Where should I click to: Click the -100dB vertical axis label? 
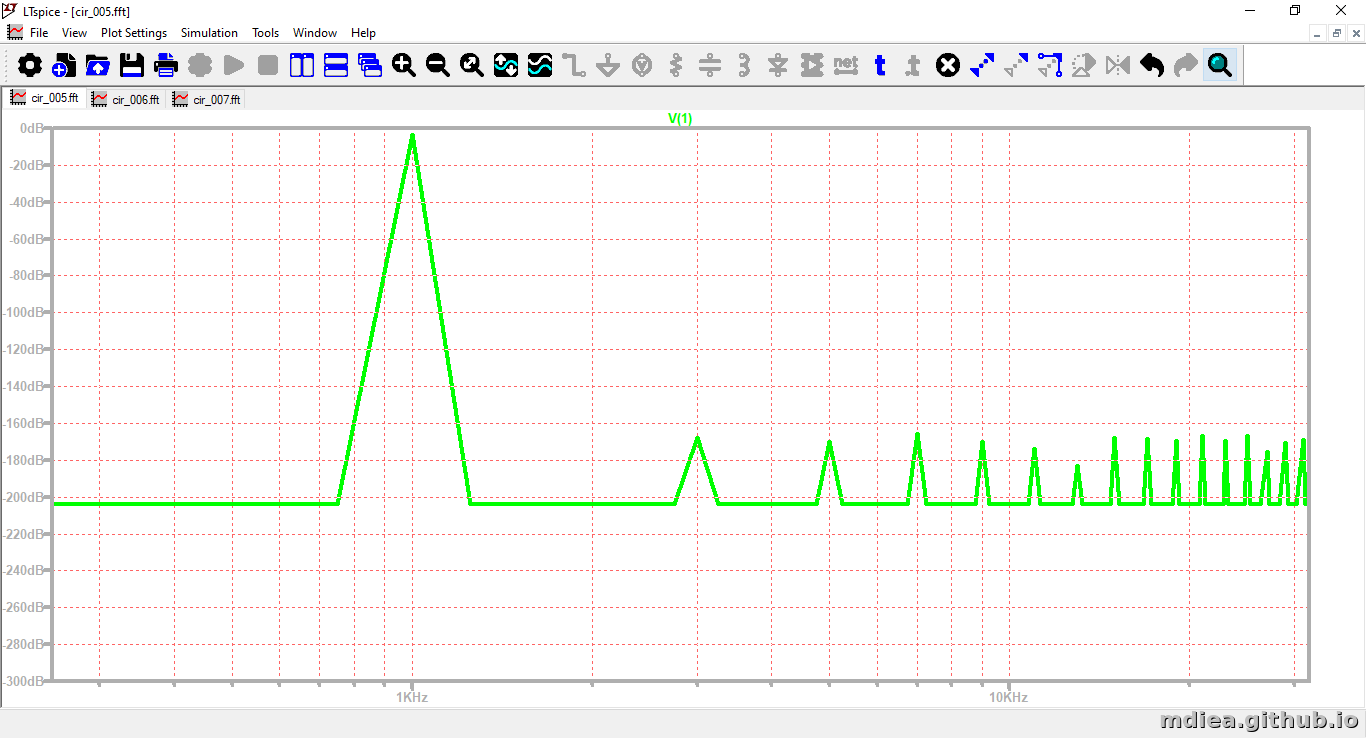click(x=25, y=312)
